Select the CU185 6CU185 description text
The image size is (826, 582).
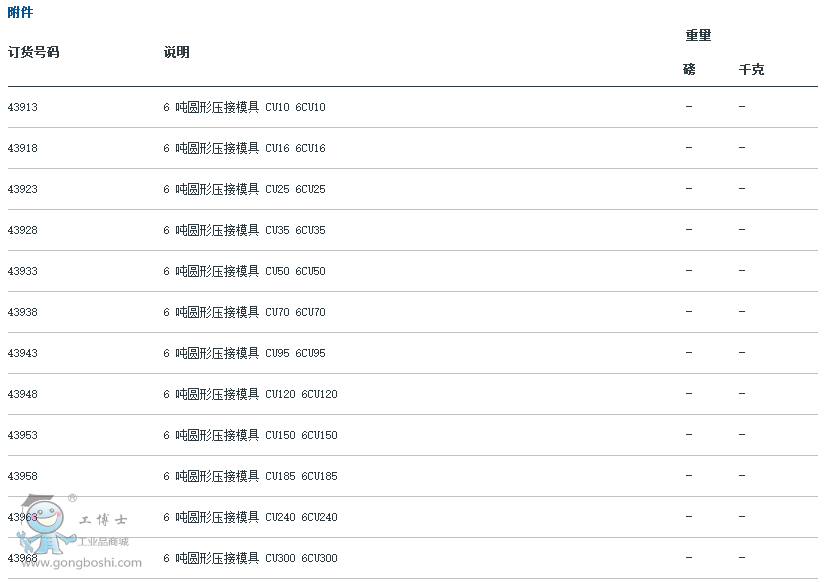pos(250,476)
